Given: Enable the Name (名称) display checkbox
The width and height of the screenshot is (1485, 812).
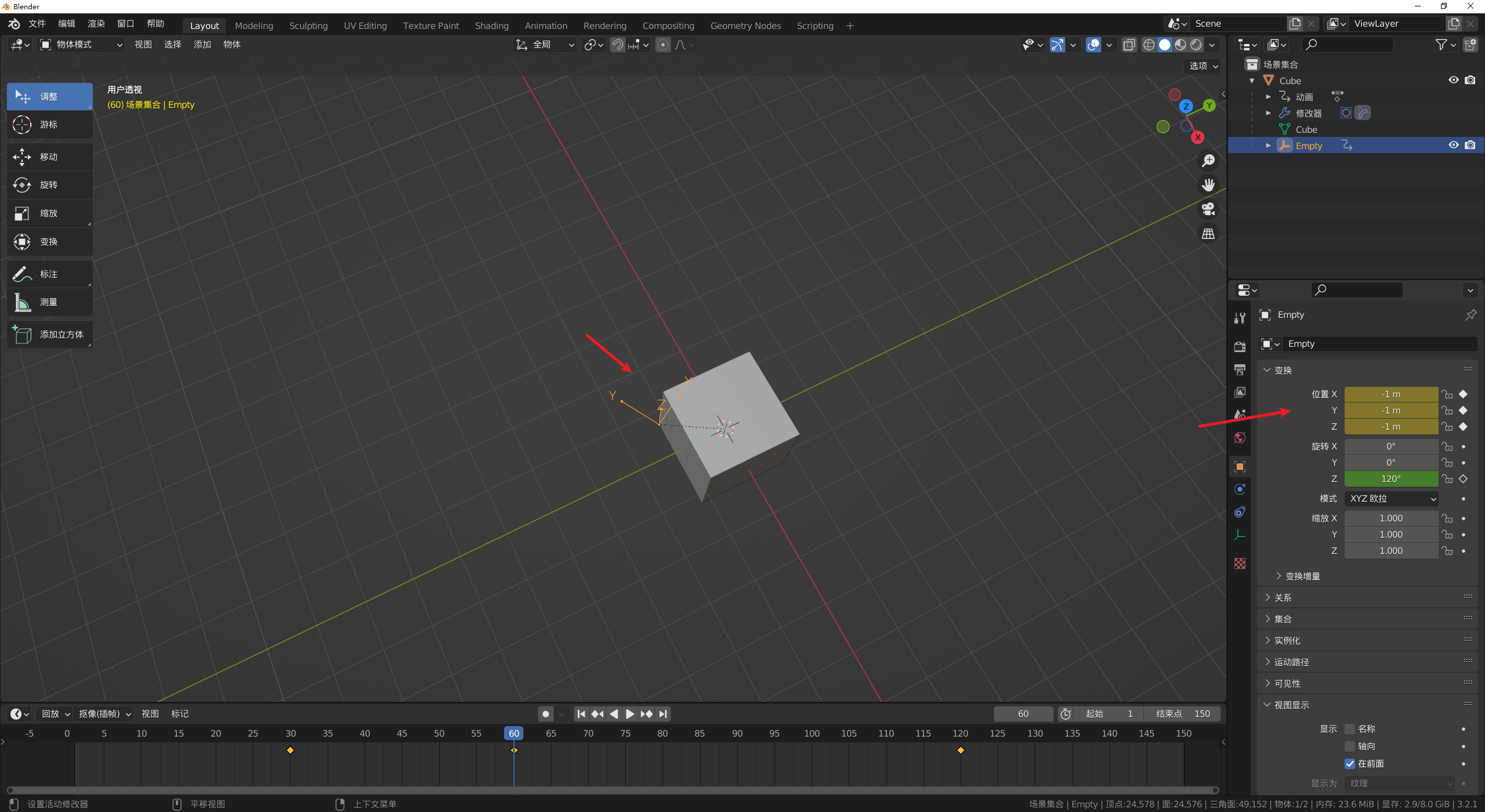Looking at the screenshot, I should 1350,729.
